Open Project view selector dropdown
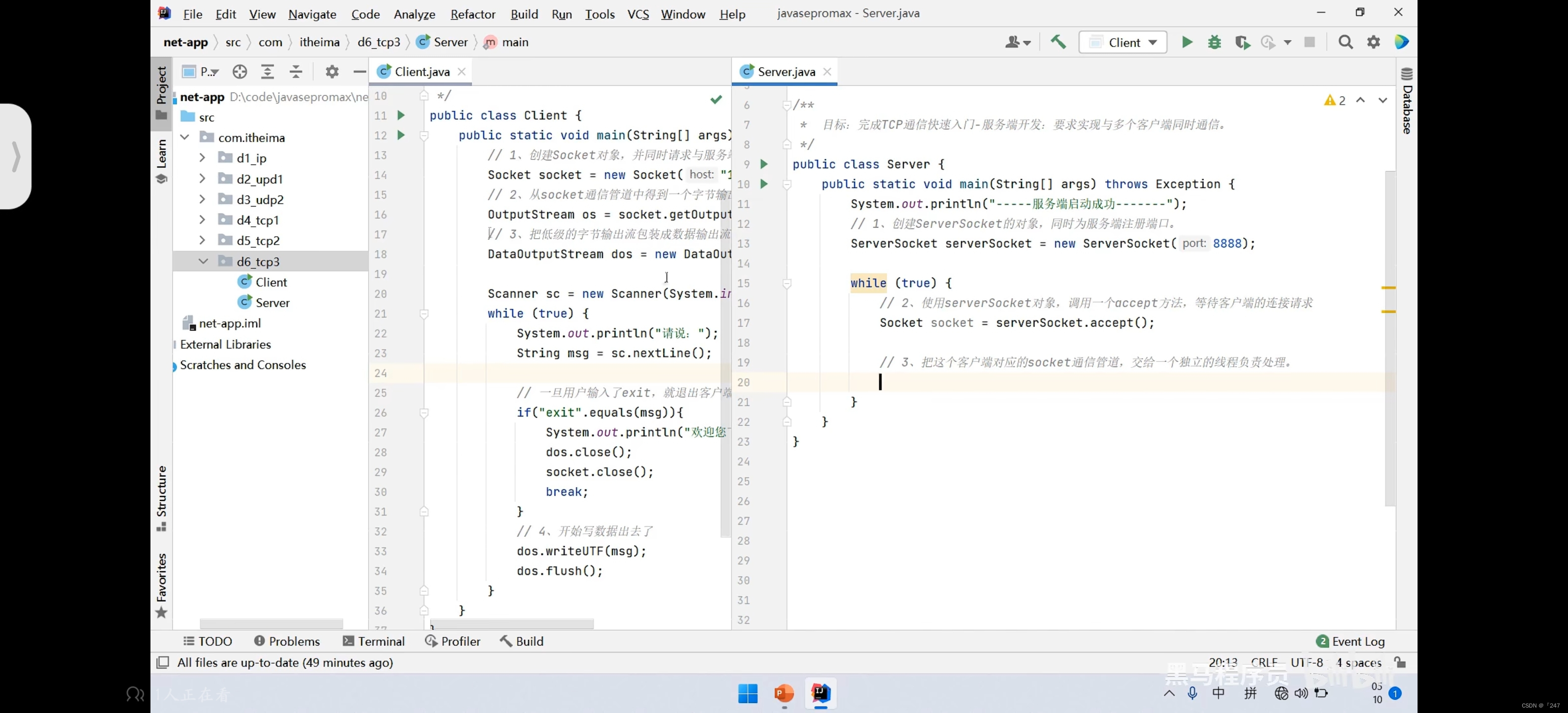The height and width of the screenshot is (713, 1568). pos(200,72)
